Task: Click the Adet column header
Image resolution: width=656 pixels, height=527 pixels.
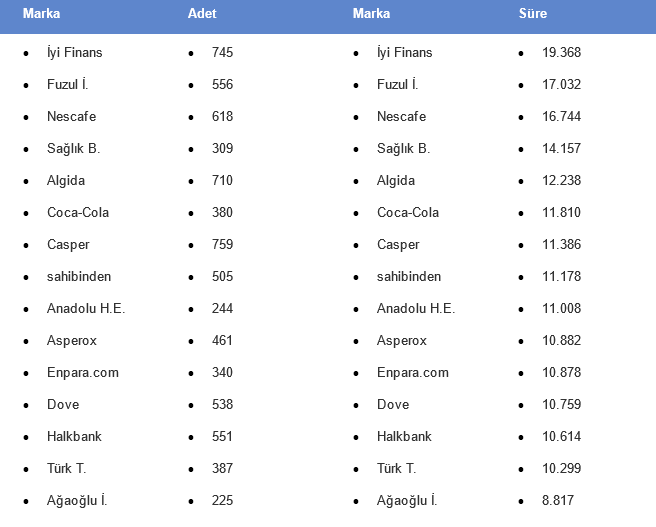Action: coord(202,14)
